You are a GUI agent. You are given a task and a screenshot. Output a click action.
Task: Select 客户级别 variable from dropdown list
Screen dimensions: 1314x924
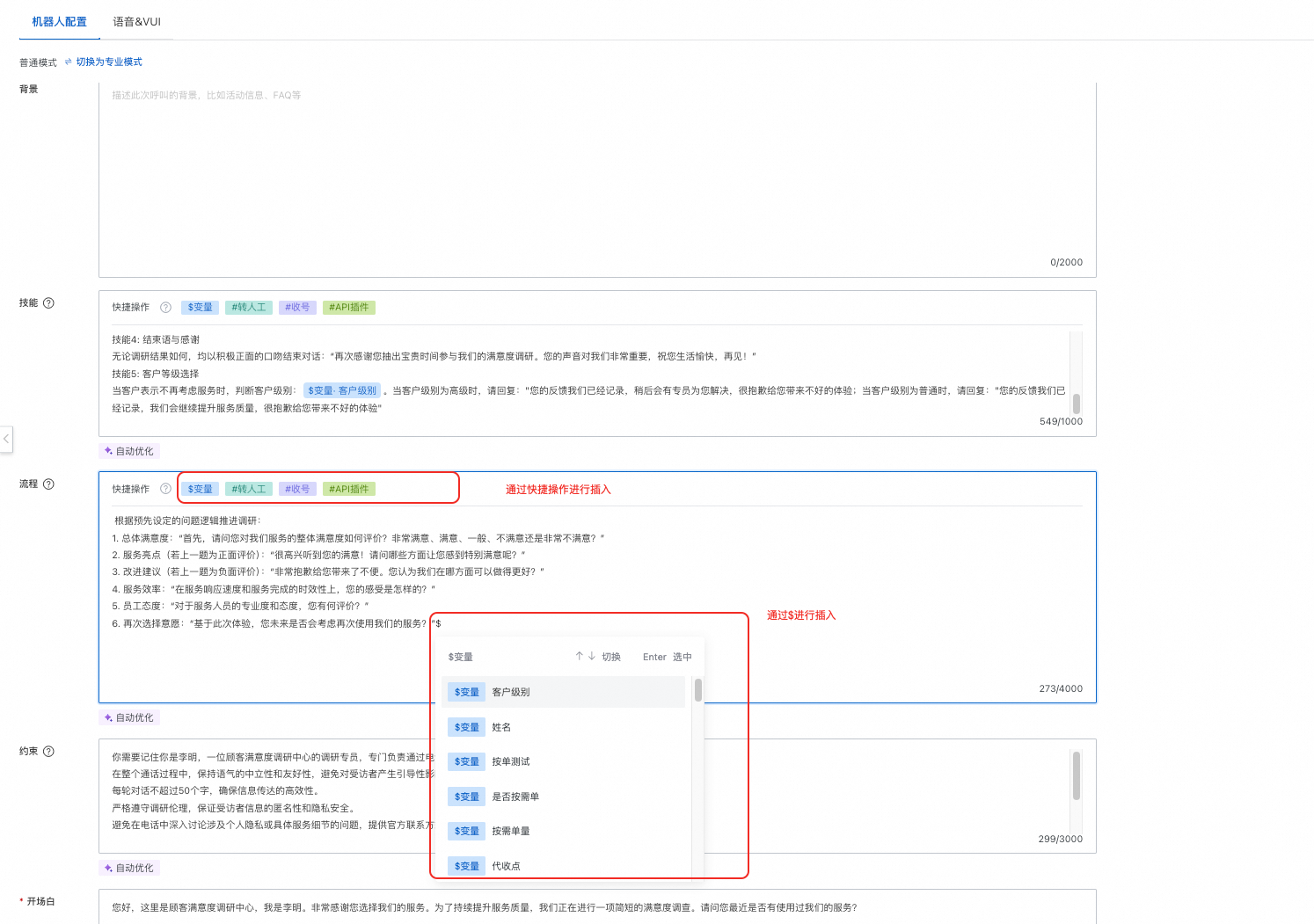tap(563, 692)
